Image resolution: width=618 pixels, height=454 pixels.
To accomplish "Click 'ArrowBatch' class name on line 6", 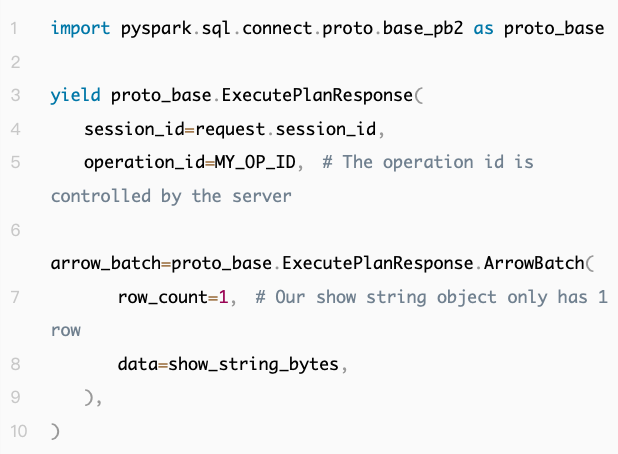I will pos(534,263).
